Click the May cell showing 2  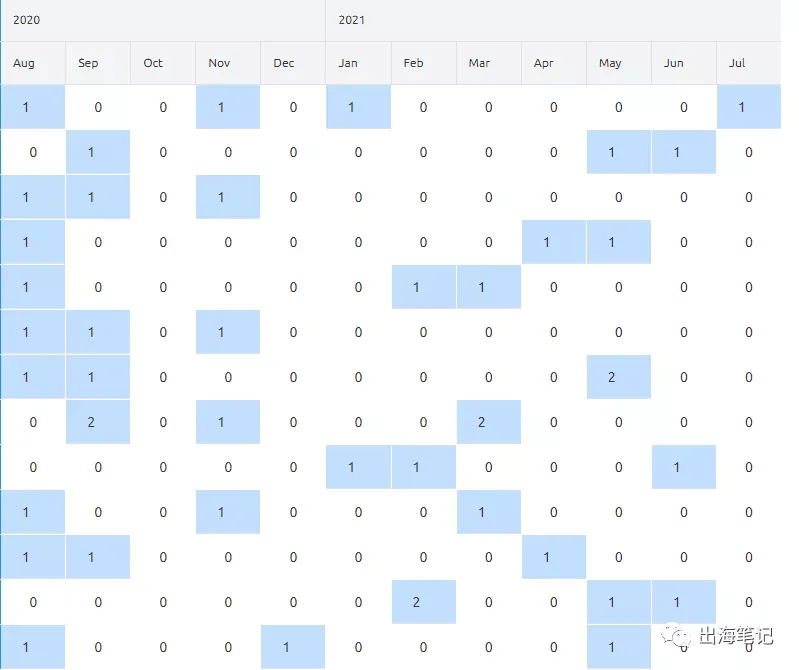click(x=619, y=377)
